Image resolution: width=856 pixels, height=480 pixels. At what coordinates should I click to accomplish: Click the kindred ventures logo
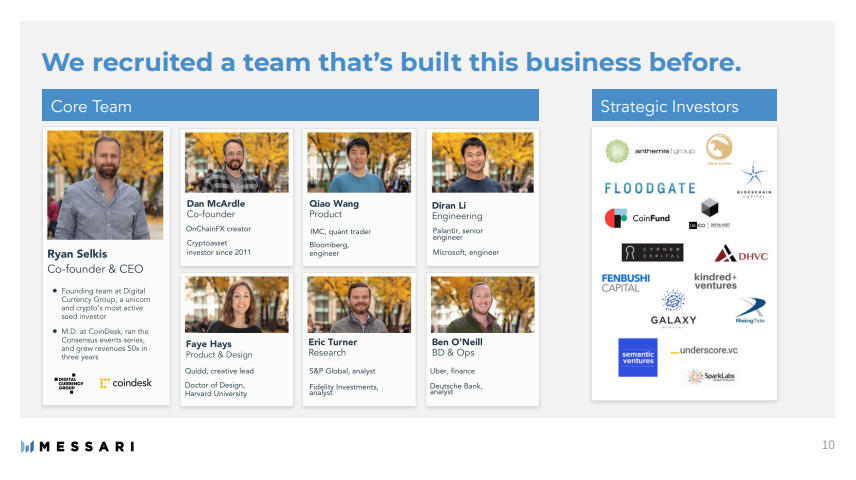tap(715, 281)
